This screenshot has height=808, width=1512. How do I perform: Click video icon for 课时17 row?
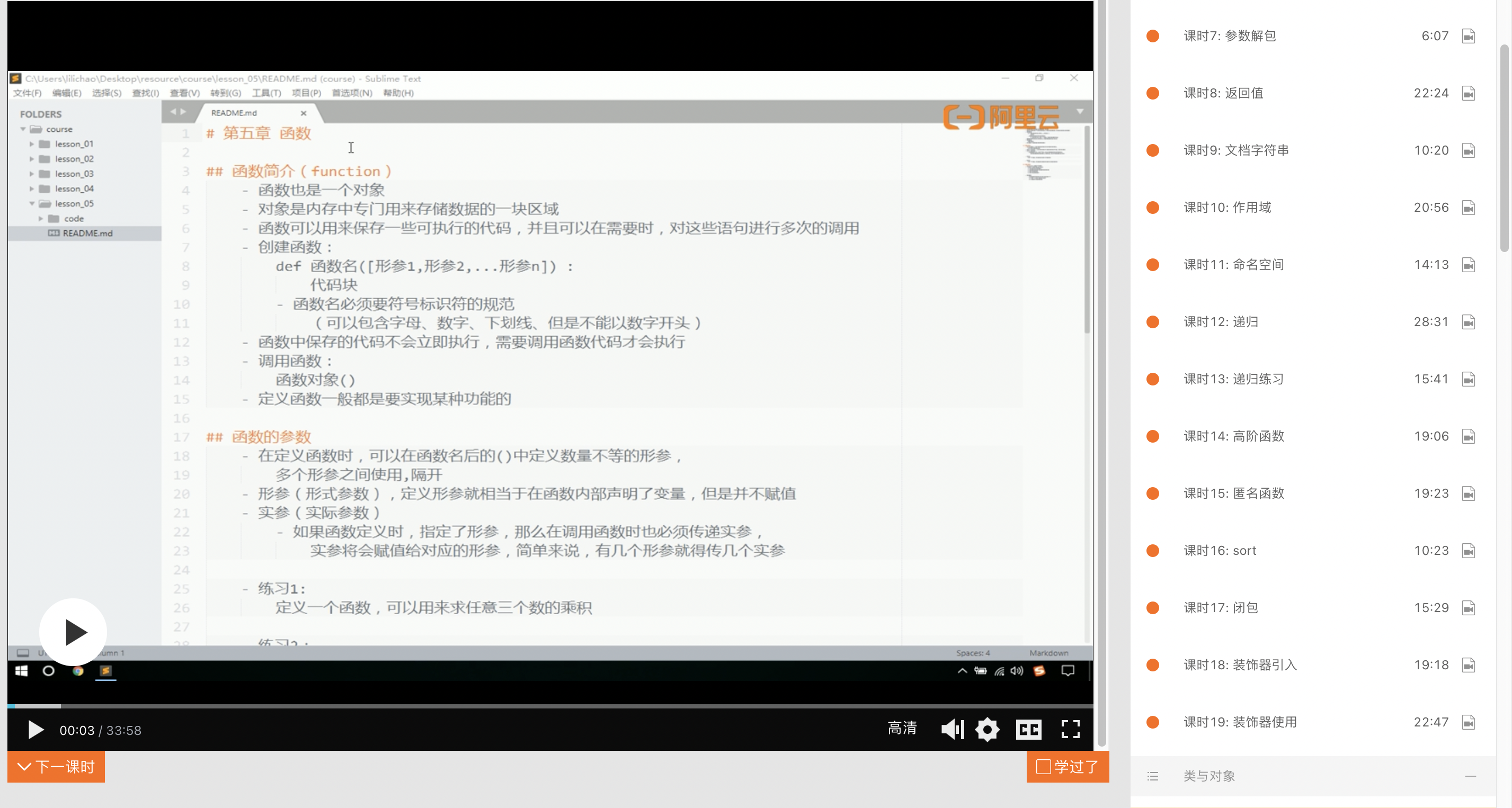tap(1468, 608)
